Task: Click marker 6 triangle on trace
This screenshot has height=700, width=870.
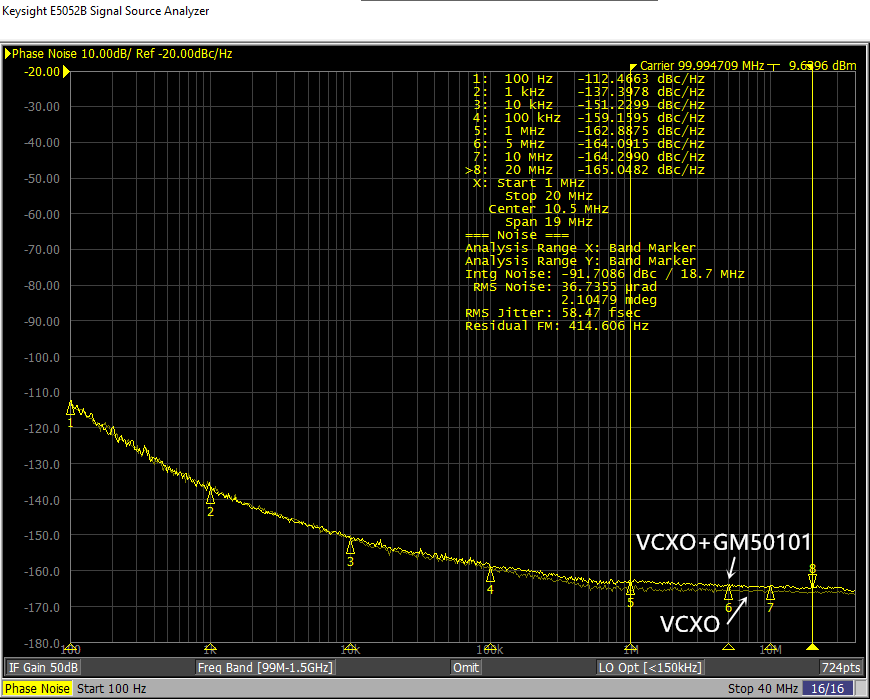Action: pyautogui.click(x=728, y=593)
